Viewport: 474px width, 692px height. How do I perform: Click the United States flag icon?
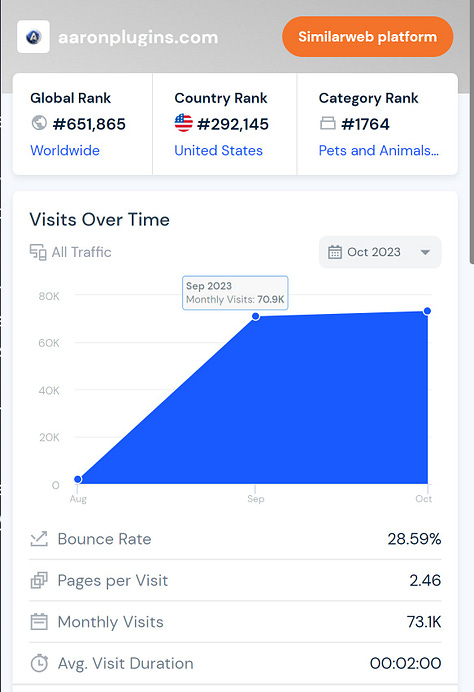(x=184, y=123)
